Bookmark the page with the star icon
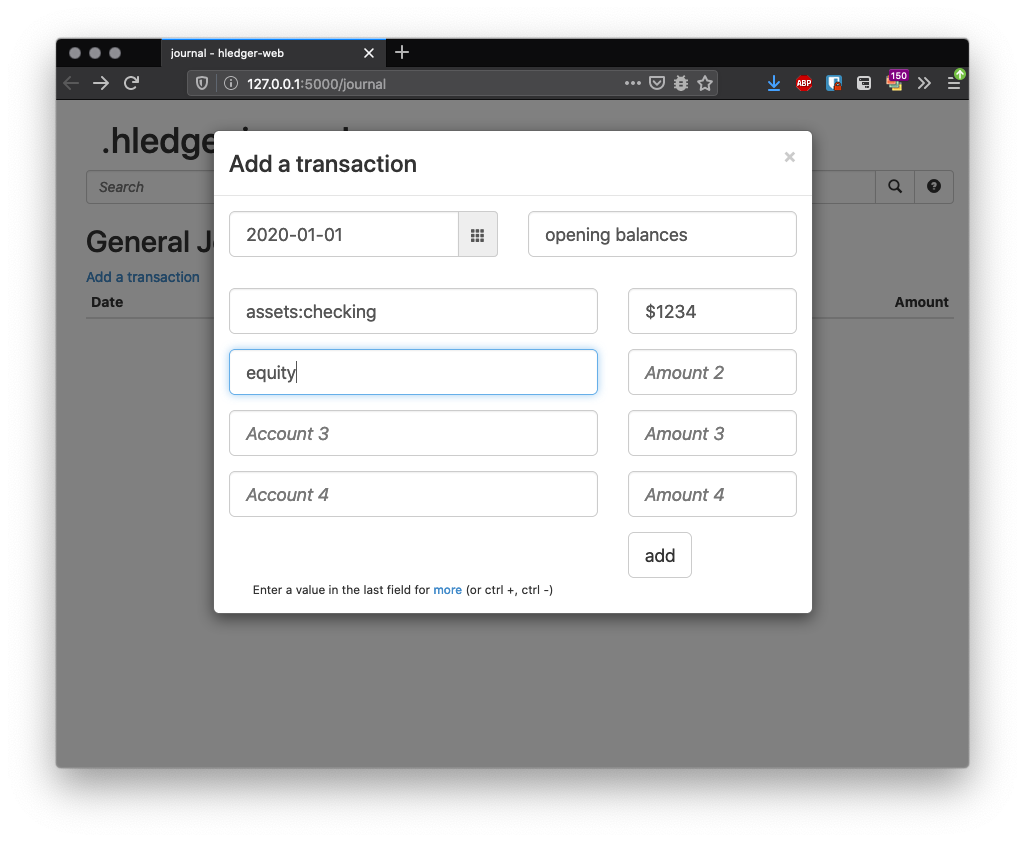This screenshot has width=1025, height=842. (x=706, y=83)
